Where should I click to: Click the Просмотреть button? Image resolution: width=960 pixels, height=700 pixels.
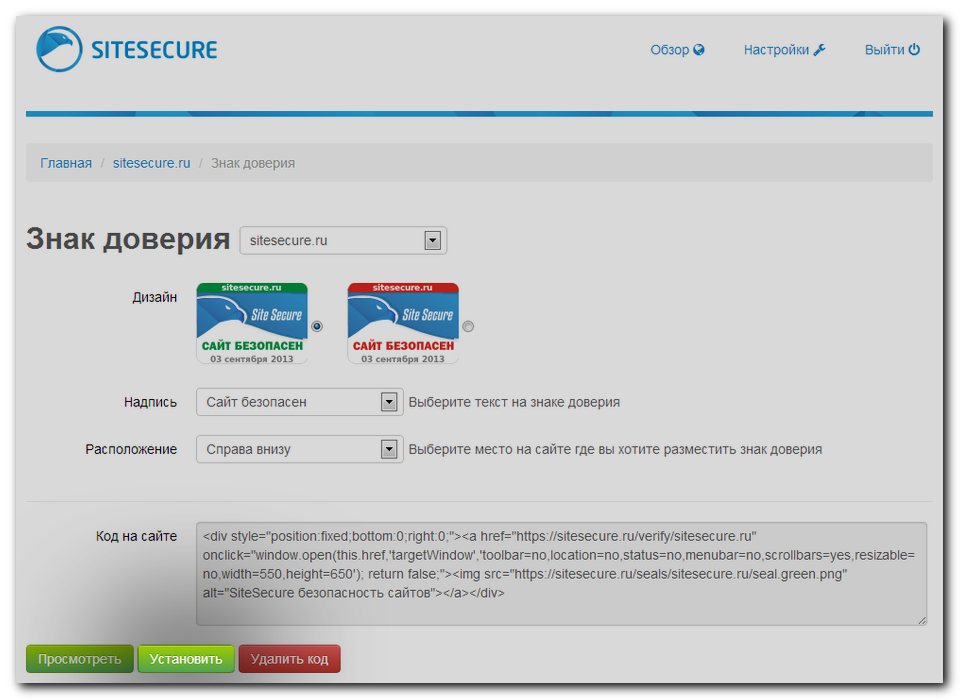80,659
